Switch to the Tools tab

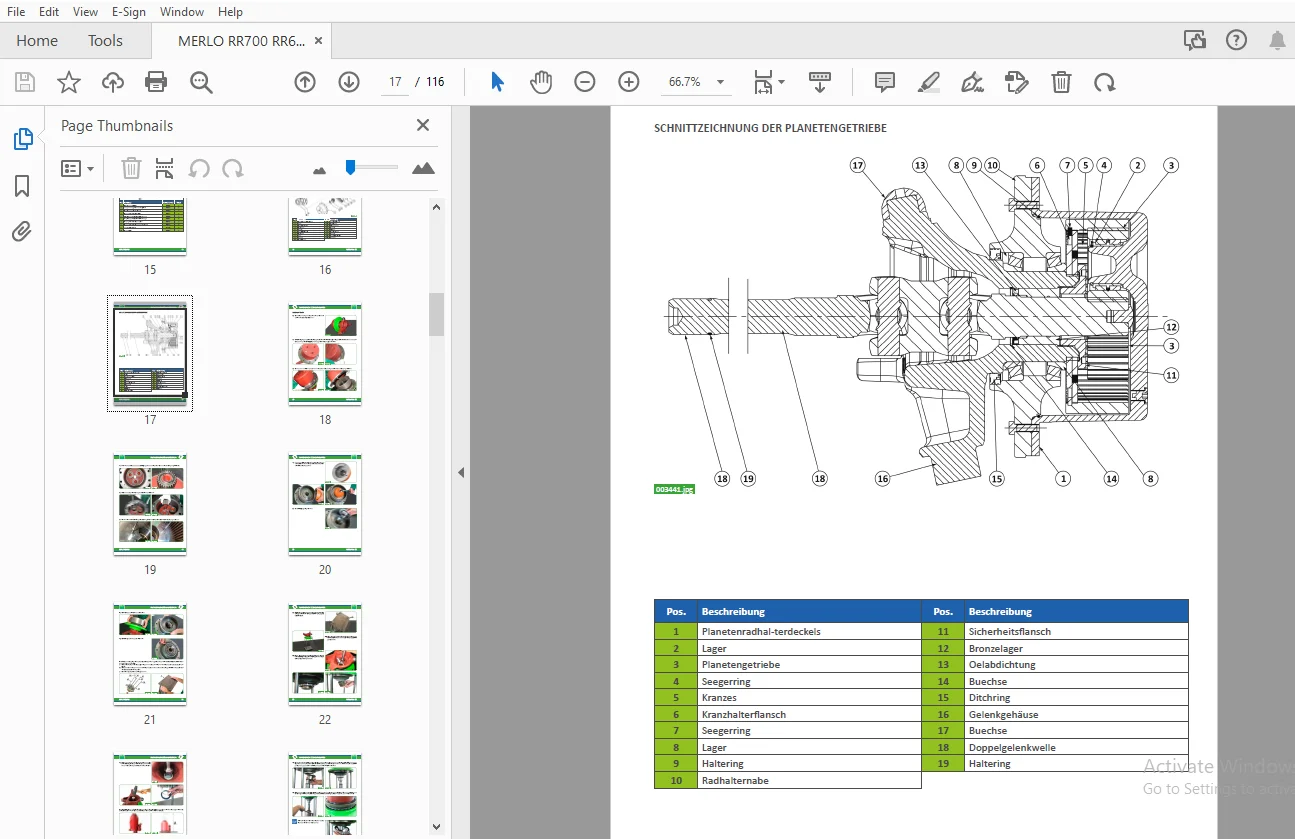(x=105, y=41)
